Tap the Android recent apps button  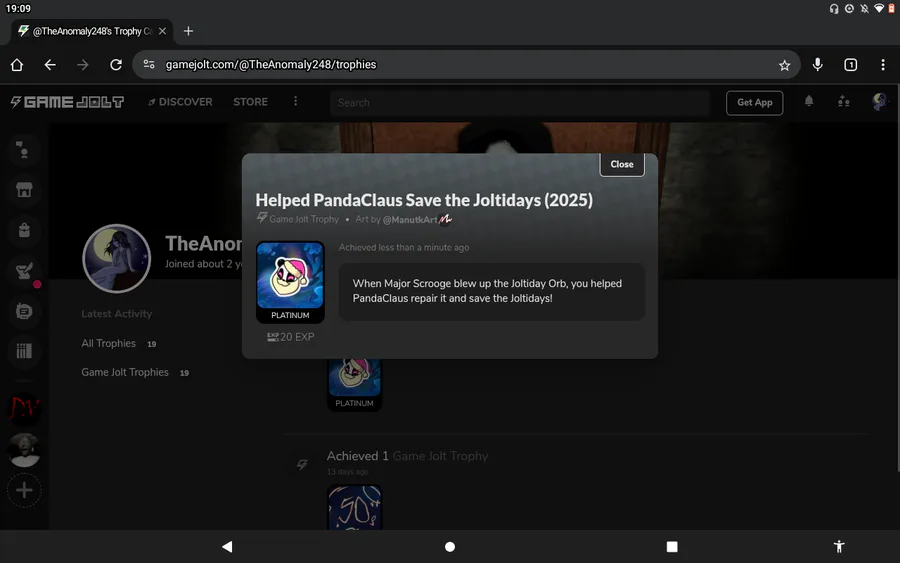point(672,547)
